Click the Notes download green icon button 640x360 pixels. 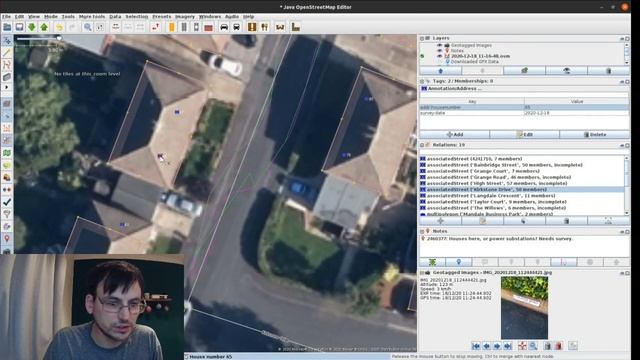coord(432,262)
